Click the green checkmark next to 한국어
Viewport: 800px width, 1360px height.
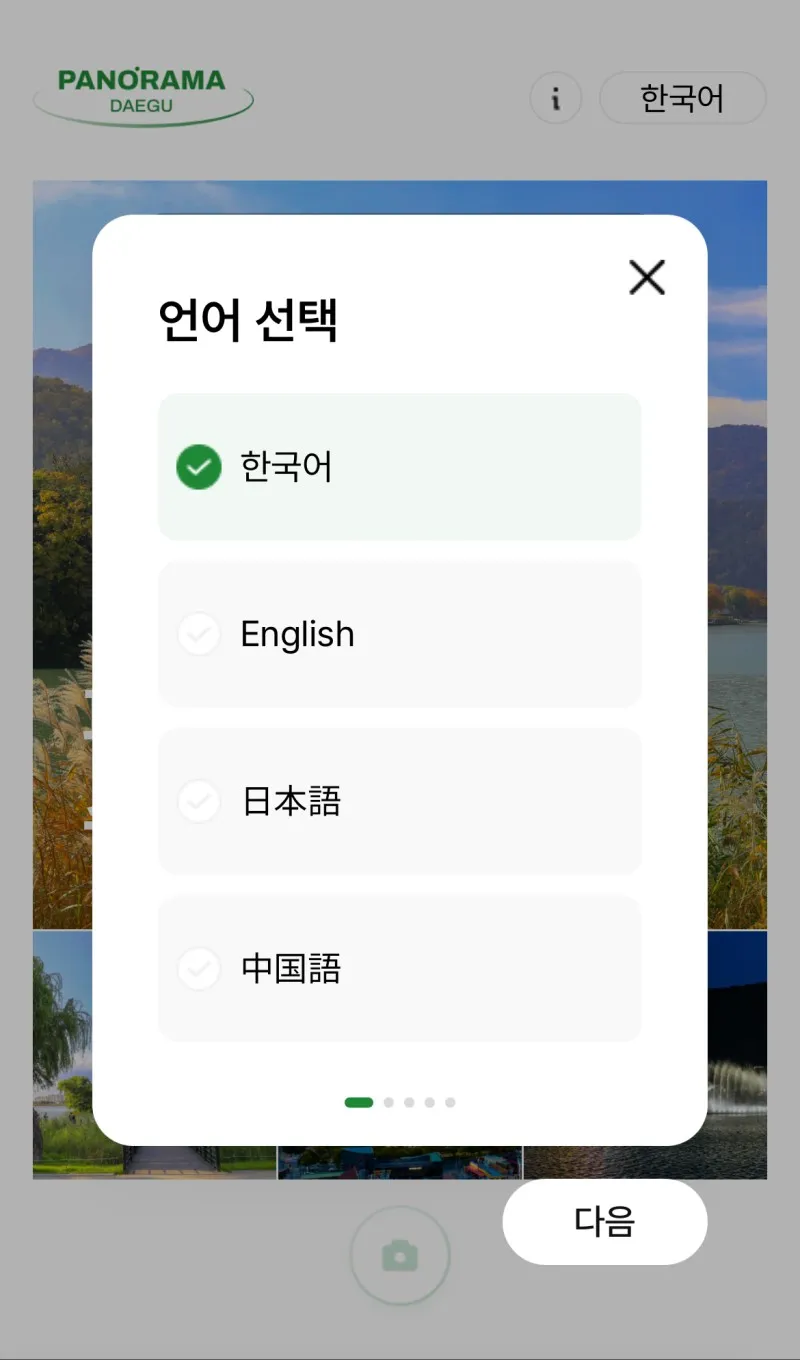(x=198, y=467)
